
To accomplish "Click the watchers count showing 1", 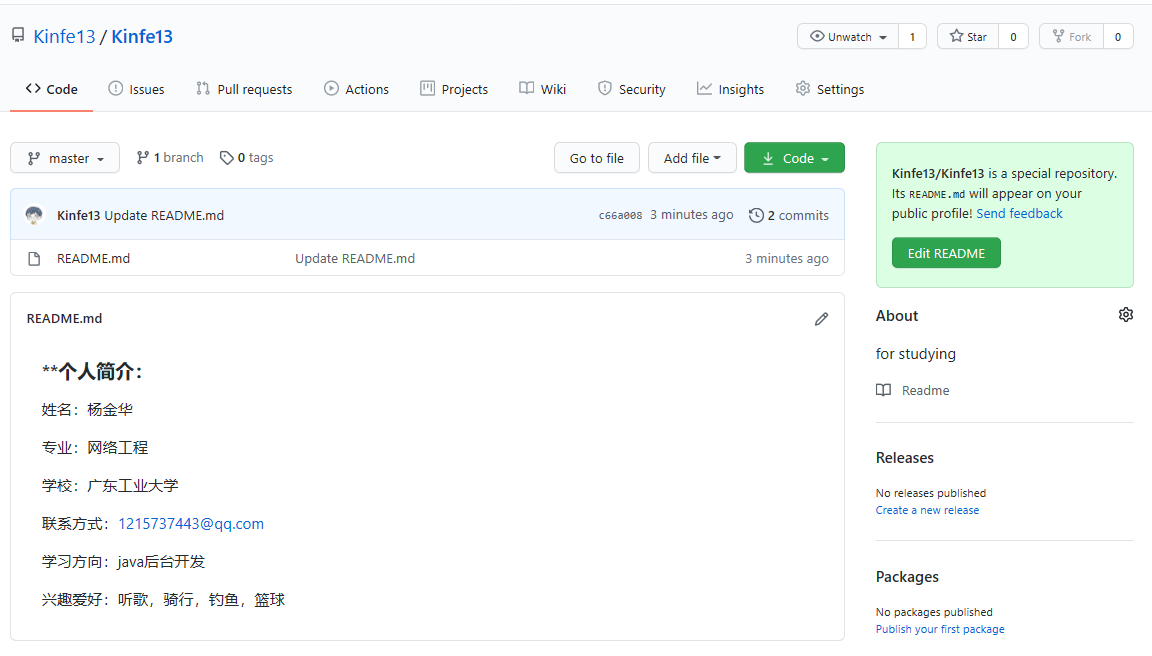I will pos(912,37).
